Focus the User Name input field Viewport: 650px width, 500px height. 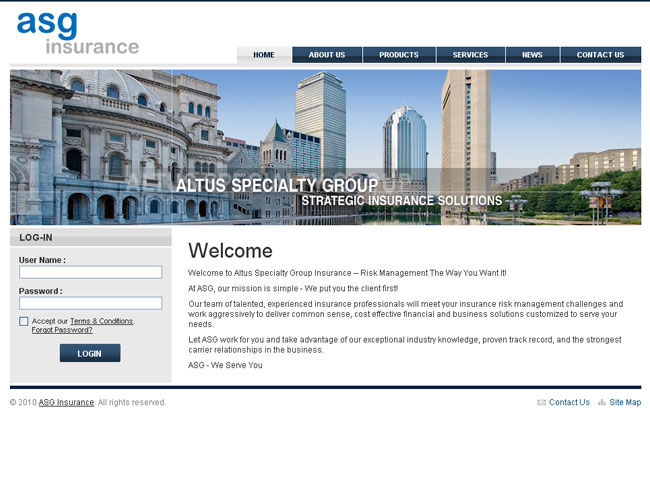tap(90, 272)
